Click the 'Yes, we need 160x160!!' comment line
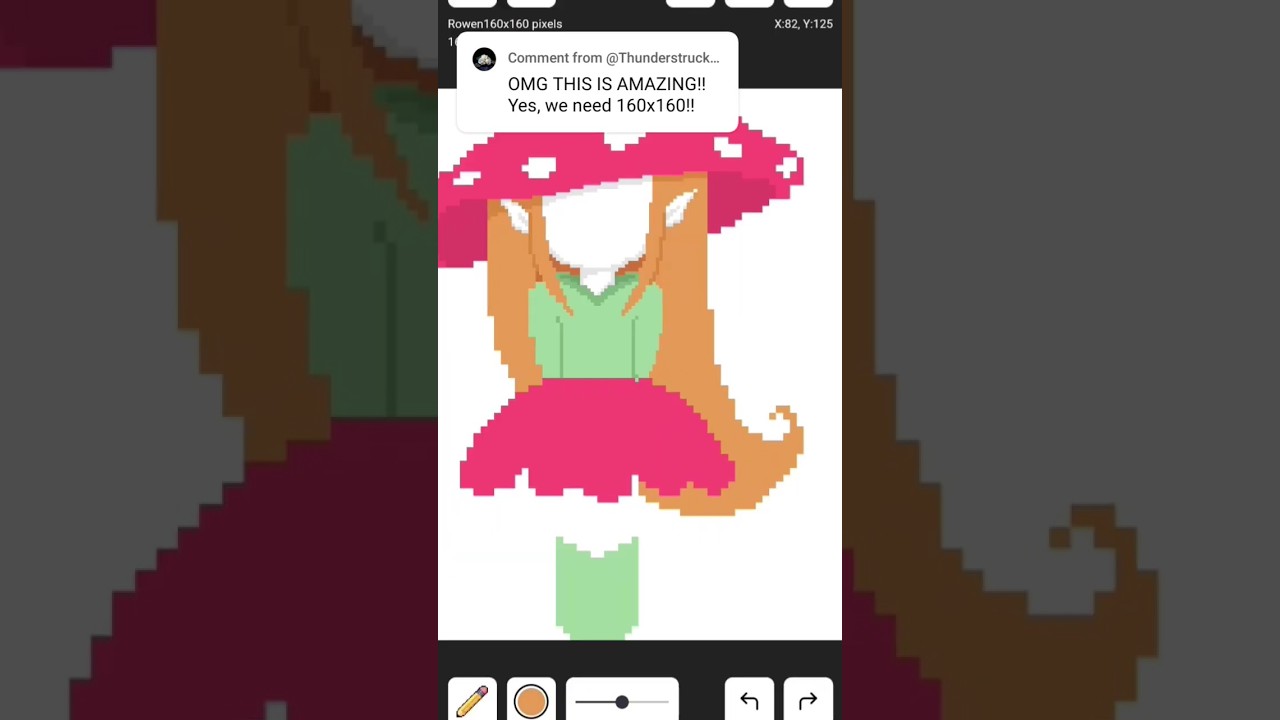The height and width of the screenshot is (720, 1280). coord(601,105)
